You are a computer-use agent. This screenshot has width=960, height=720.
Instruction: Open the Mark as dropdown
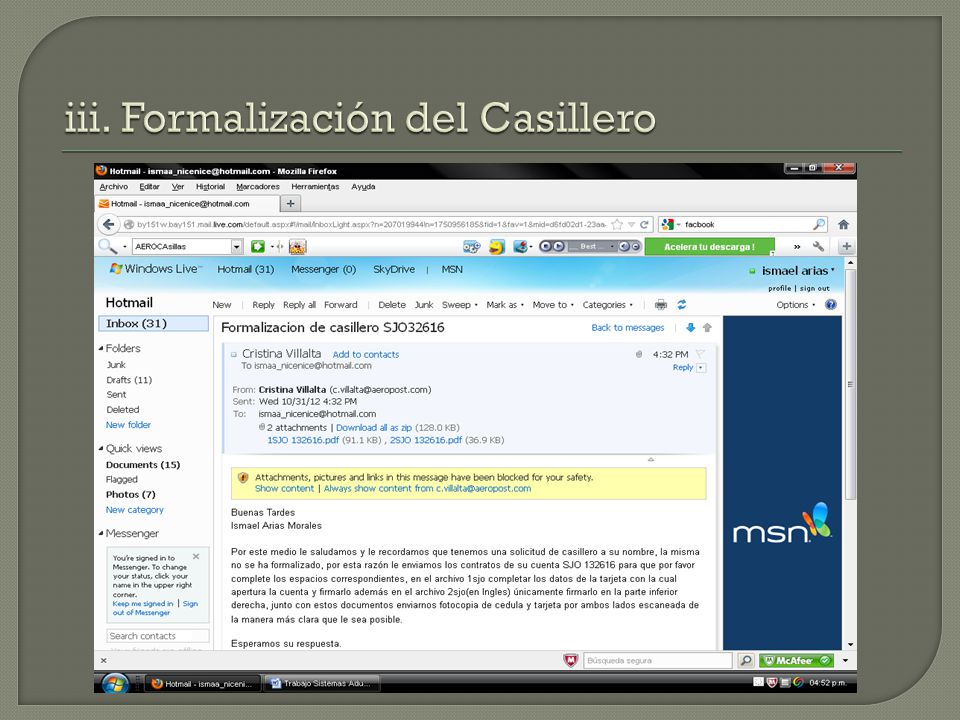[x=504, y=305]
